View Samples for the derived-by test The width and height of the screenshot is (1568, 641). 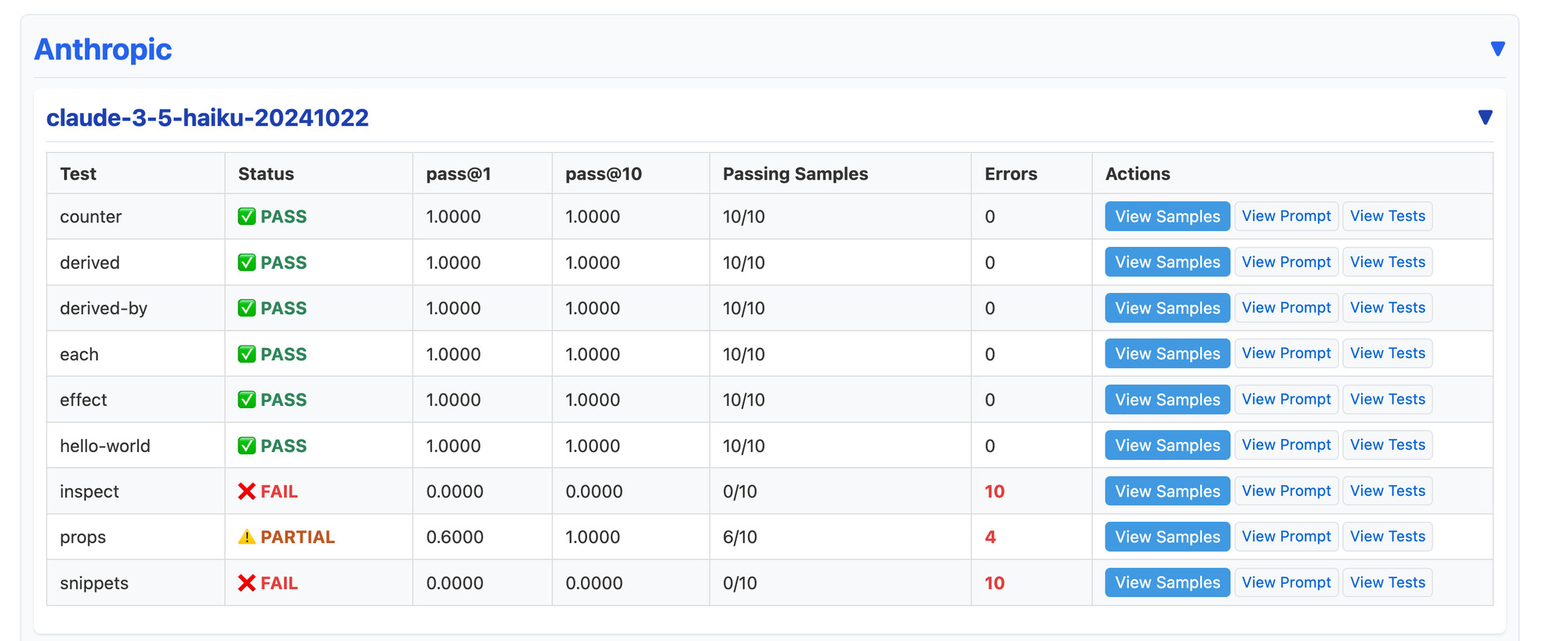pos(1167,308)
